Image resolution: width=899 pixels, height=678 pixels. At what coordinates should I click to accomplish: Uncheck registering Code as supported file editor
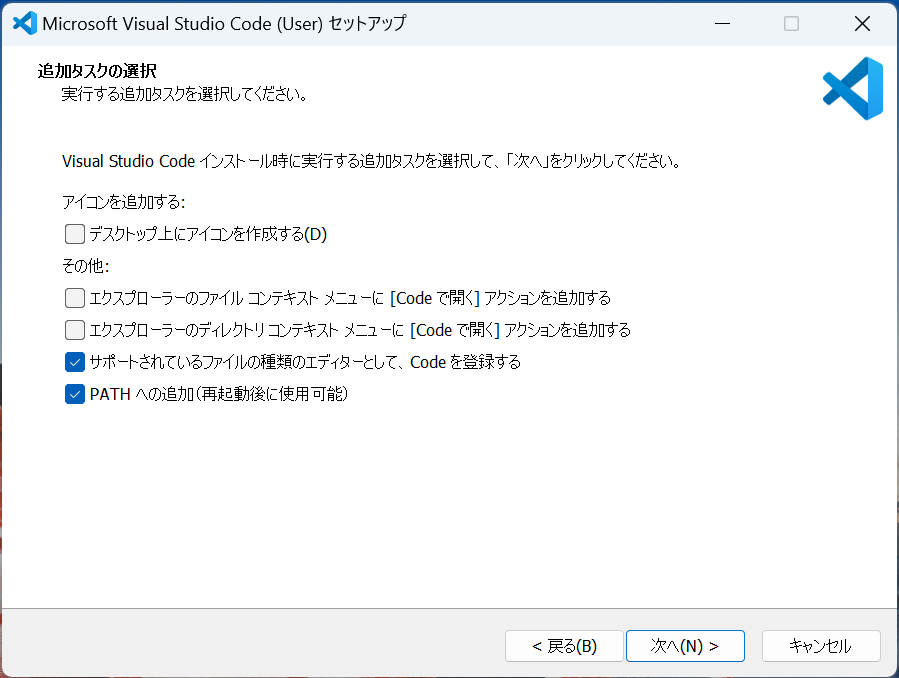(x=74, y=361)
